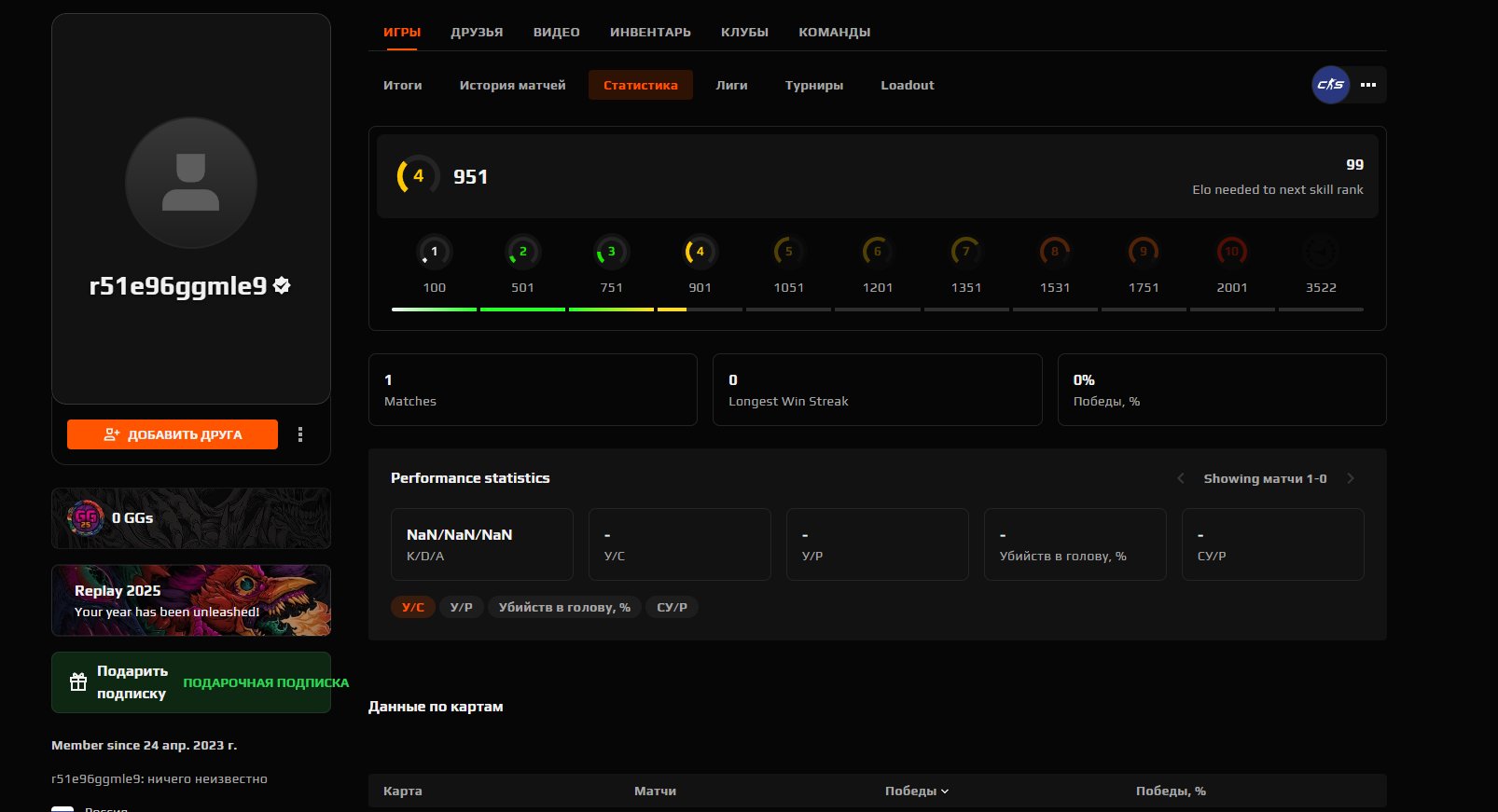This screenshot has height=812, width=1498.
Task: Toggle the У/Р chart filter chip
Action: click(462, 607)
